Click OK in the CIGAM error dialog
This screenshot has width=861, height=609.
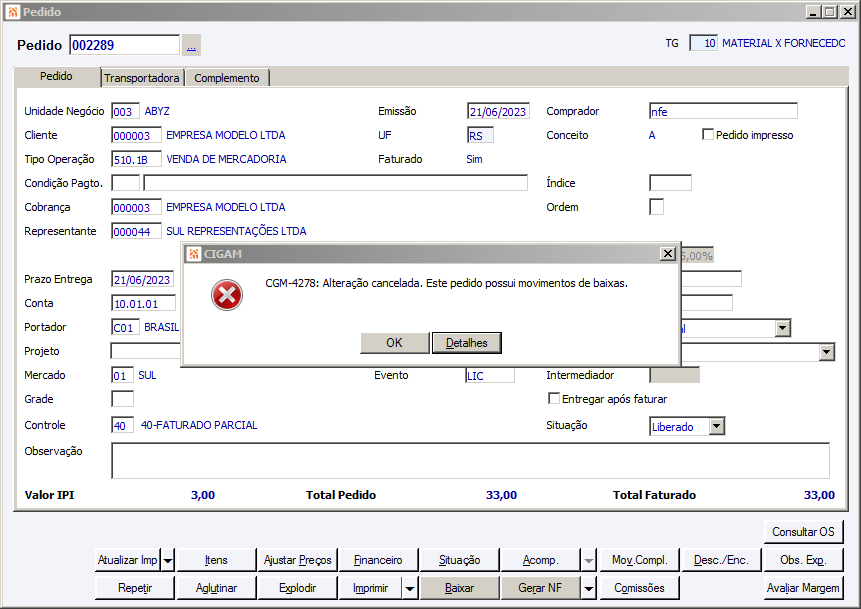point(394,343)
